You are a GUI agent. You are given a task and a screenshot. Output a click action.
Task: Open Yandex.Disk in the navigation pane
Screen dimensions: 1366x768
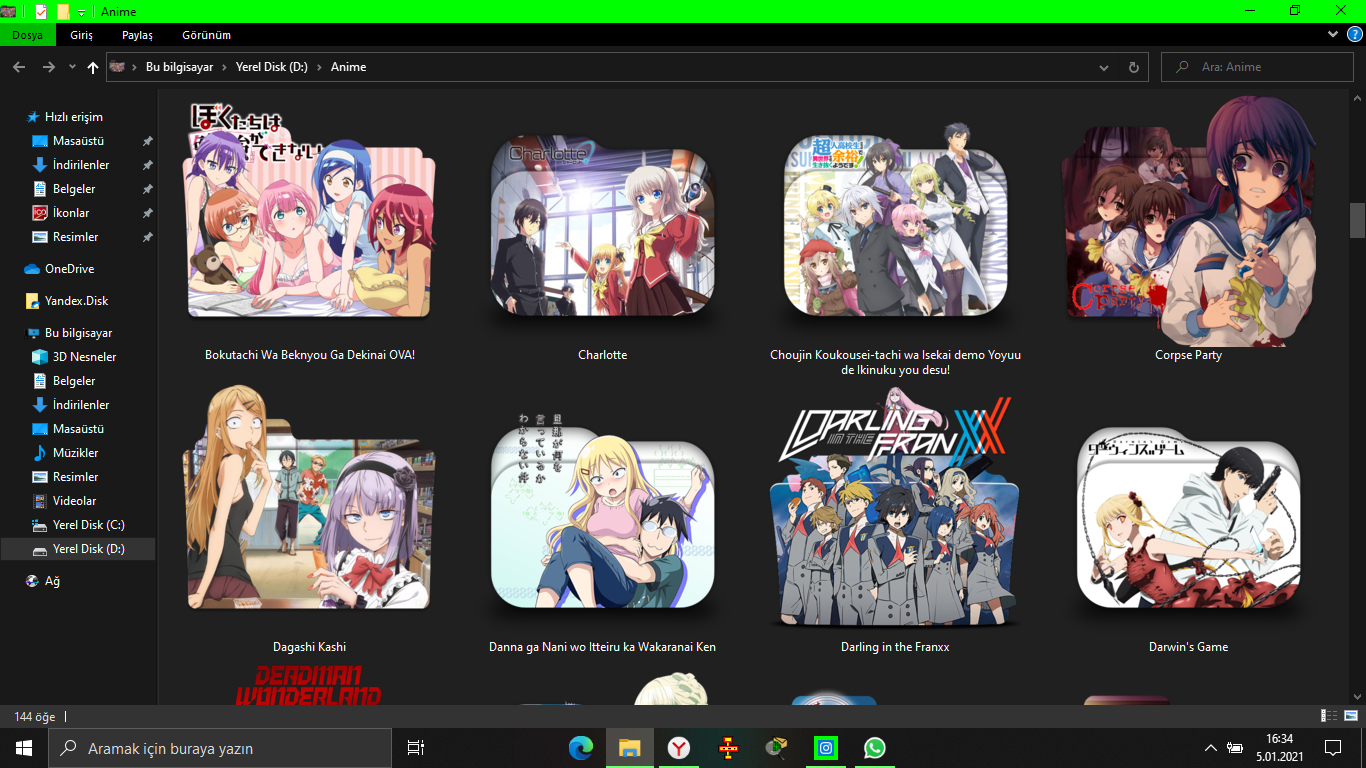pos(77,301)
